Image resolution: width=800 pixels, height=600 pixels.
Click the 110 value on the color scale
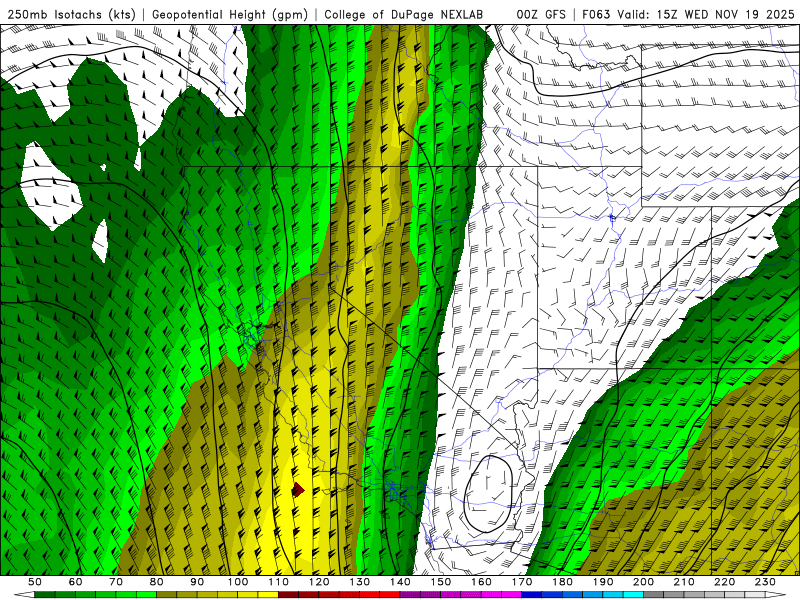tap(278, 582)
